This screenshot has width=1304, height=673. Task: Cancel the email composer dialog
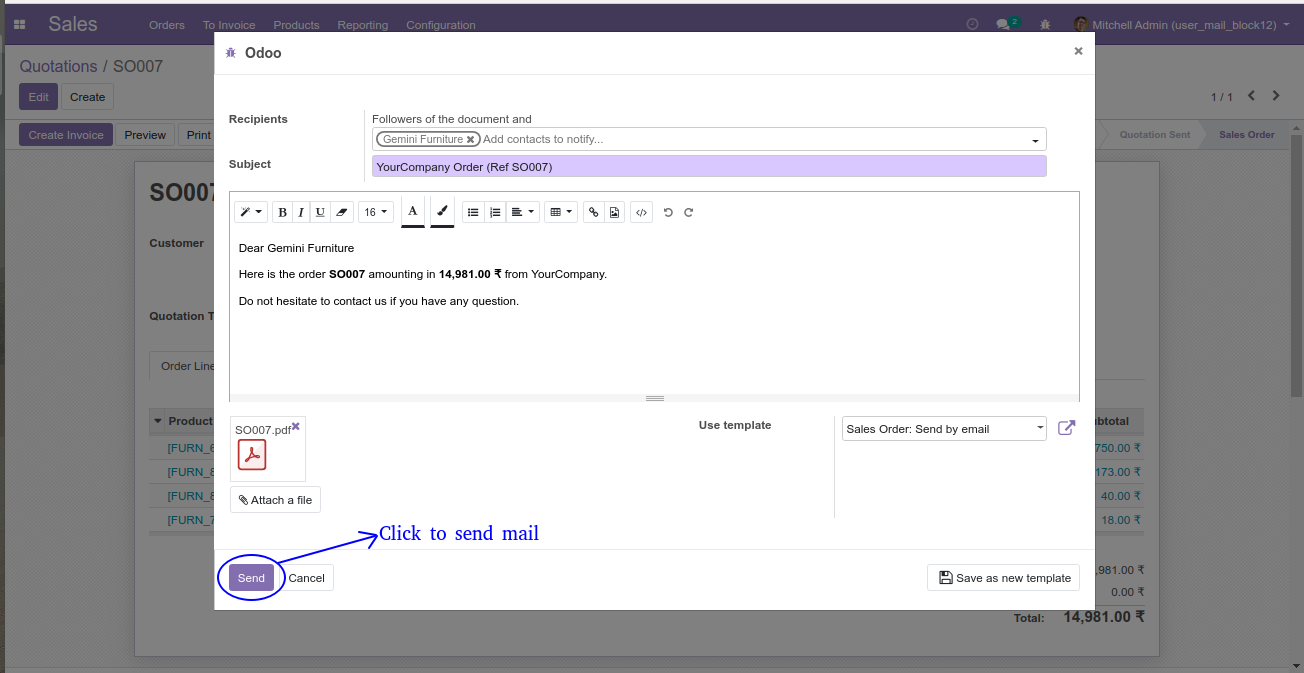(x=306, y=578)
